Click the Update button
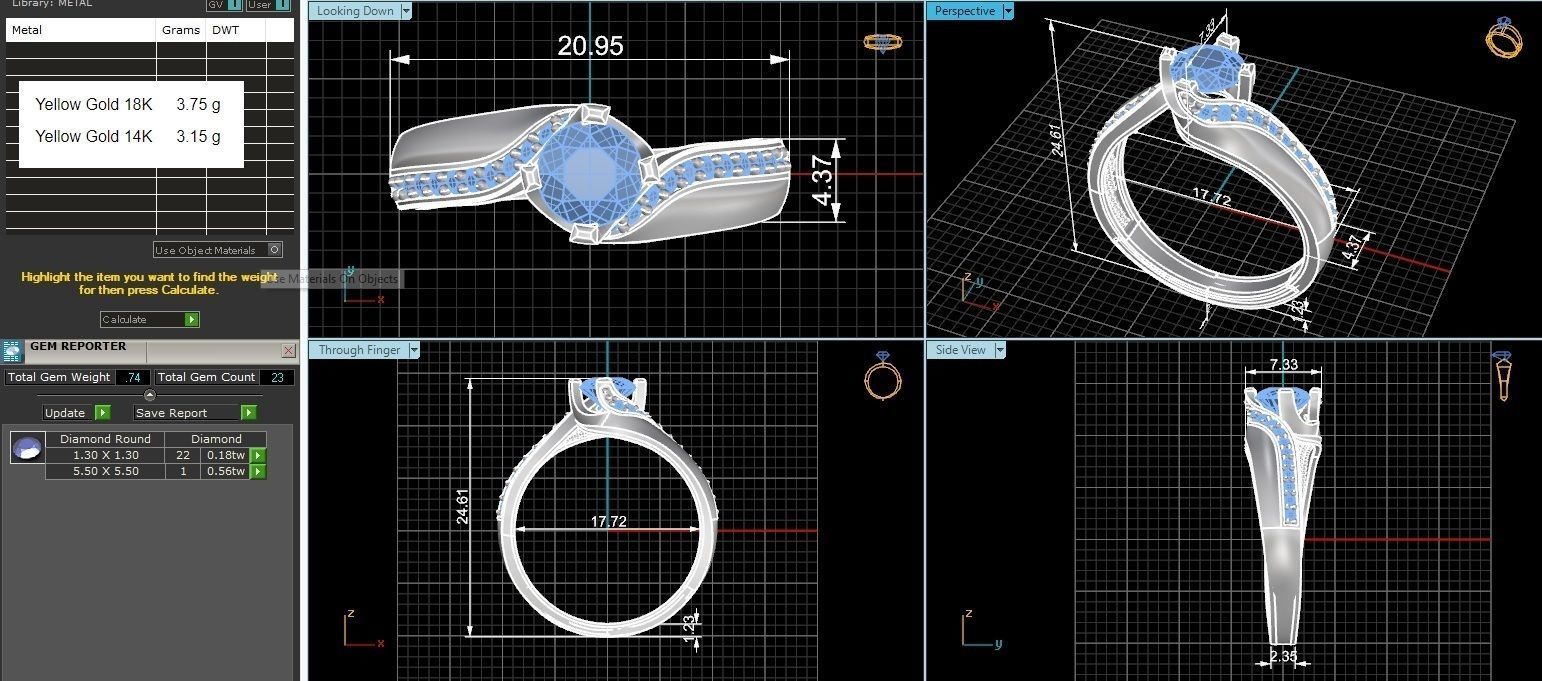This screenshot has height=681, width=1542. point(77,412)
